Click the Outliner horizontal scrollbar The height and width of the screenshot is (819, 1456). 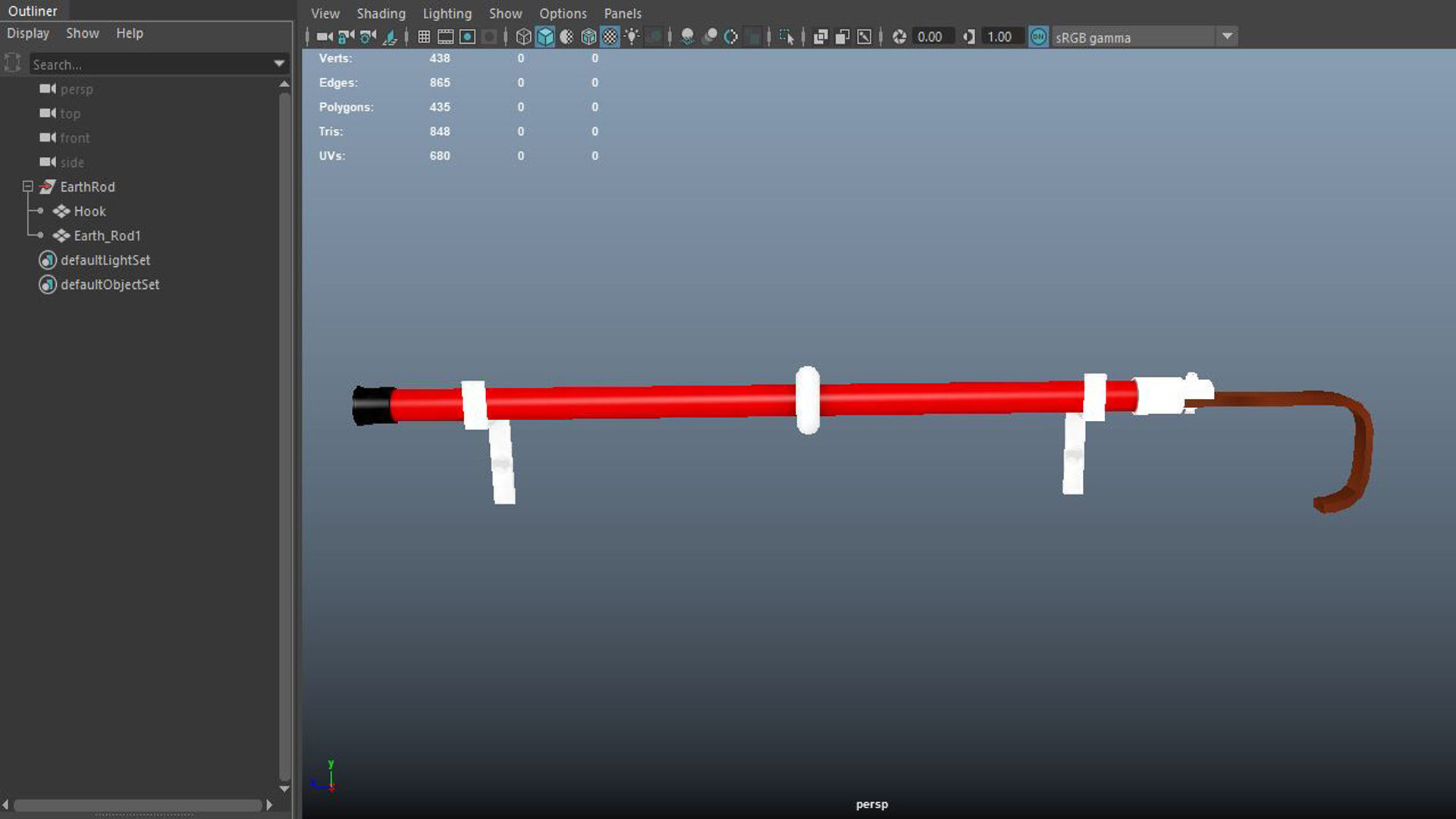[136, 805]
